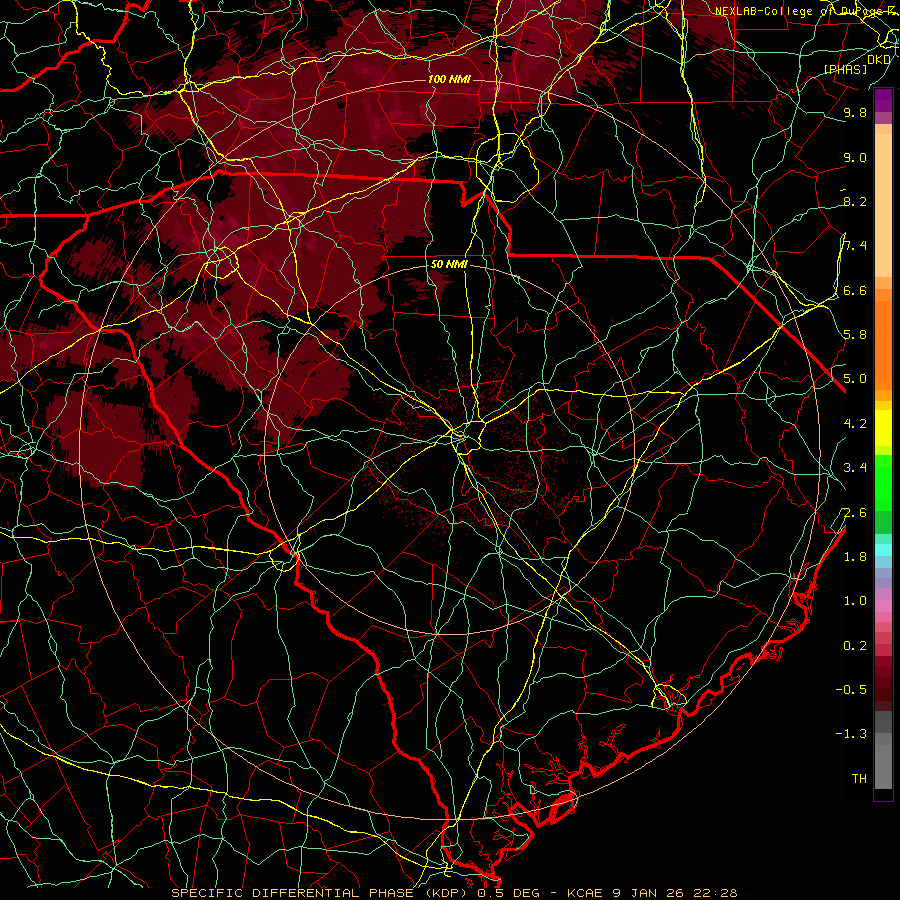Click the 50 NMI range ring label
The image size is (900, 900).
click(x=449, y=264)
